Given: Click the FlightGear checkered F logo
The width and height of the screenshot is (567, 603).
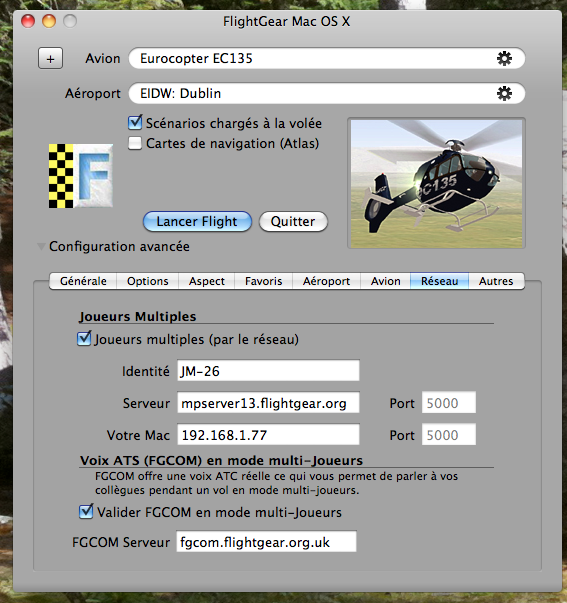Looking at the screenshot, I should pos(81,176).
